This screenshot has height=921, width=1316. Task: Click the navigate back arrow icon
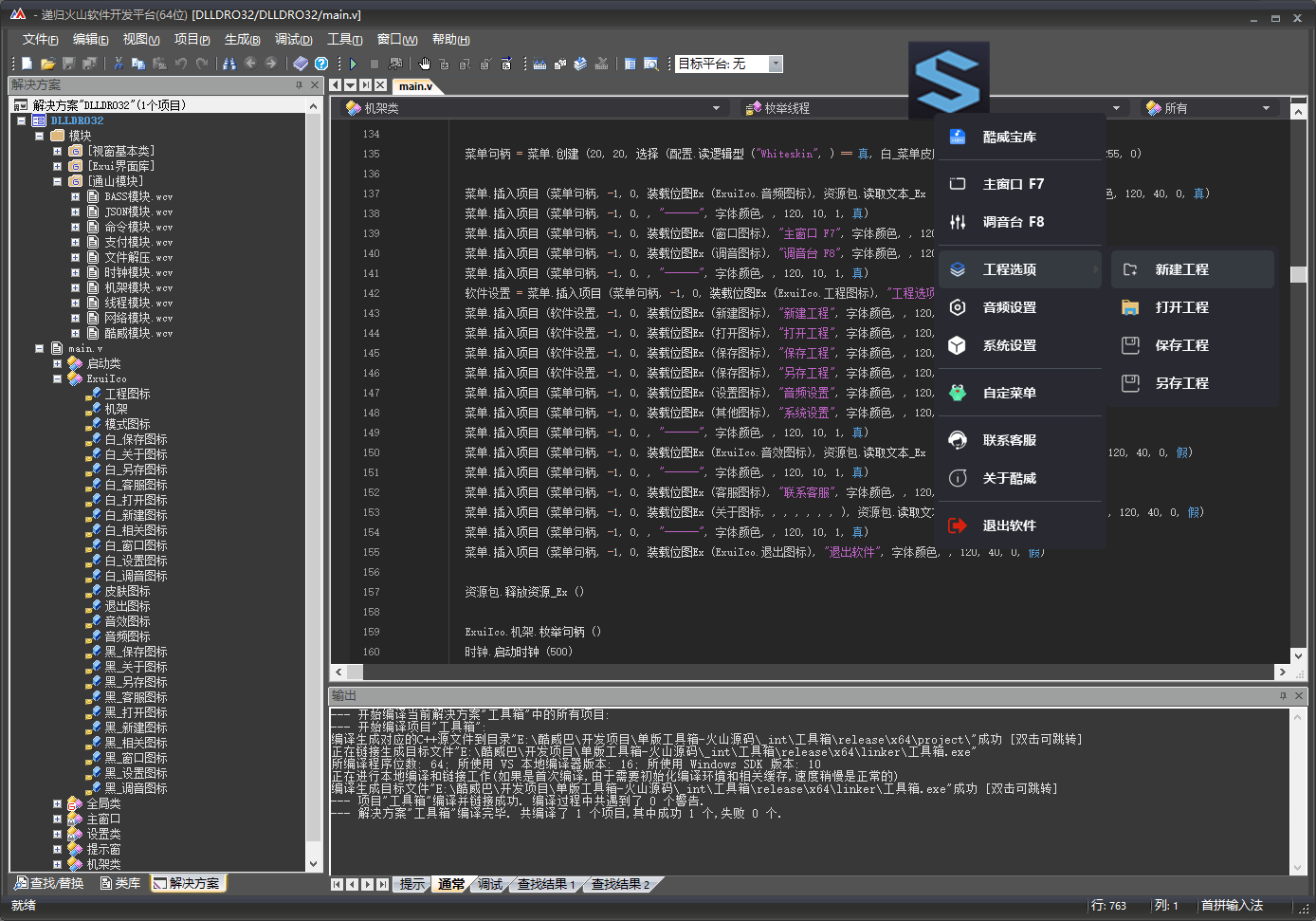click(250, 64)
